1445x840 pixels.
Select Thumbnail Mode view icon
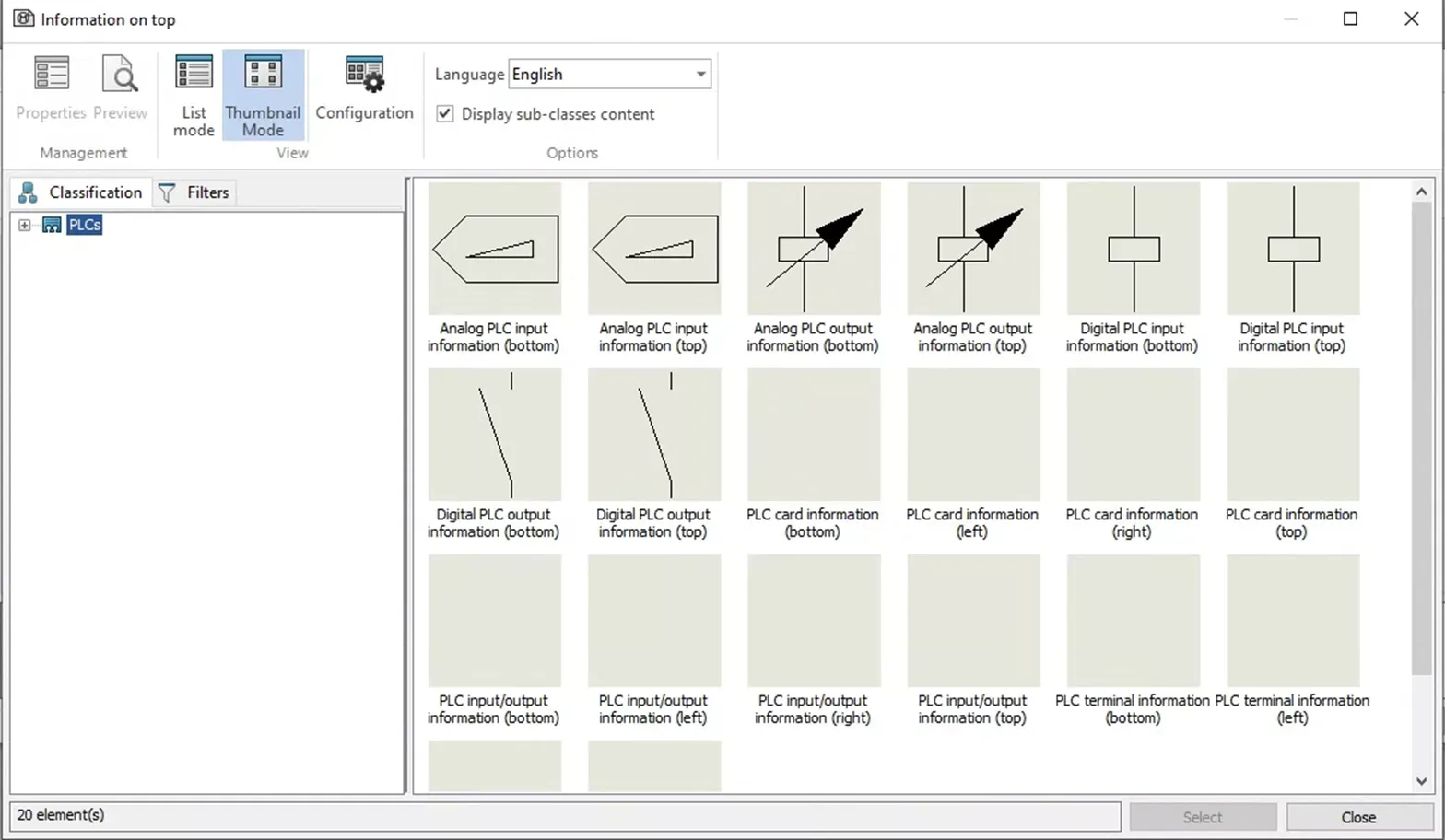click(263, 73)
